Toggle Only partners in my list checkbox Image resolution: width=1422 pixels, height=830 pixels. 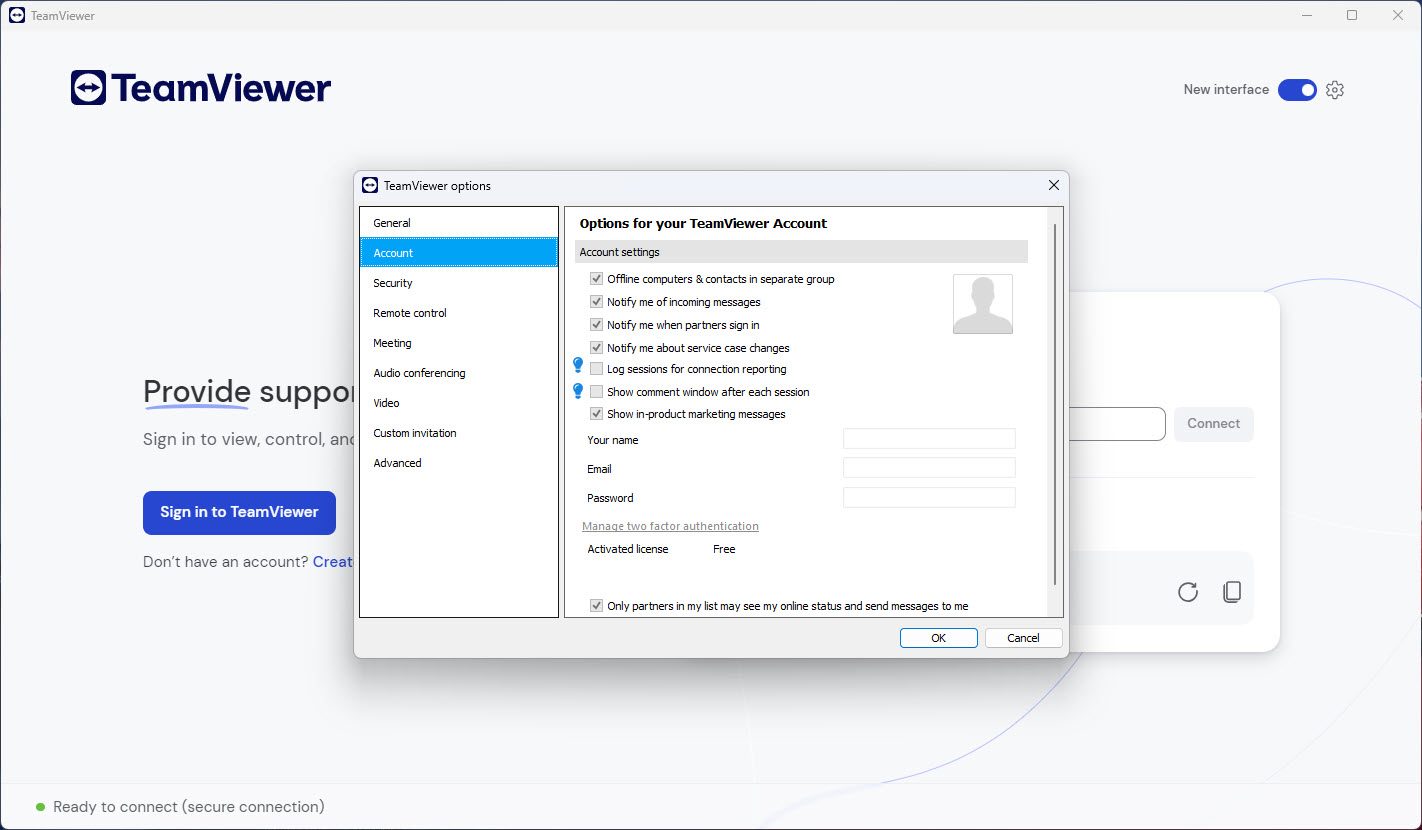click(x=597, y=606)
